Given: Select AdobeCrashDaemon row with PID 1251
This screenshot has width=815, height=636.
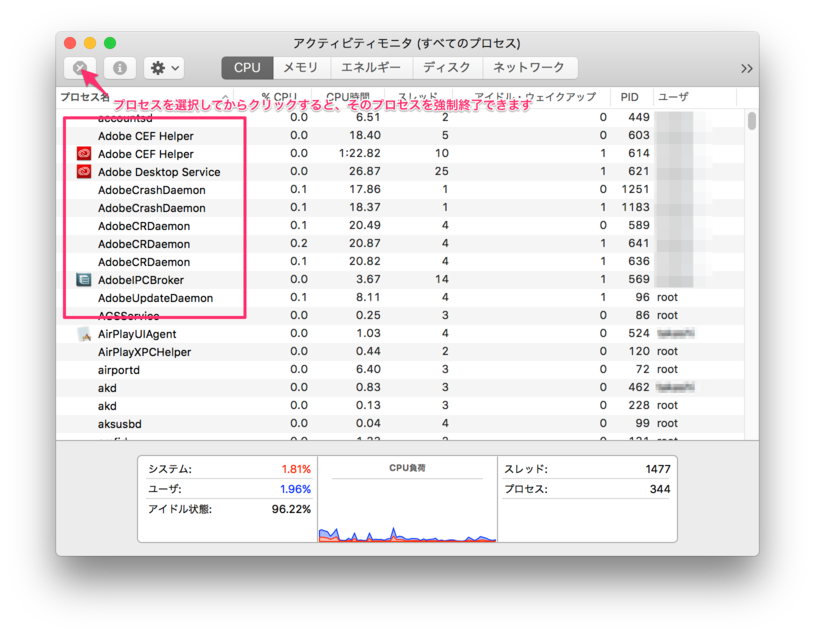Looking at the screenshot, I should [400, 190].
